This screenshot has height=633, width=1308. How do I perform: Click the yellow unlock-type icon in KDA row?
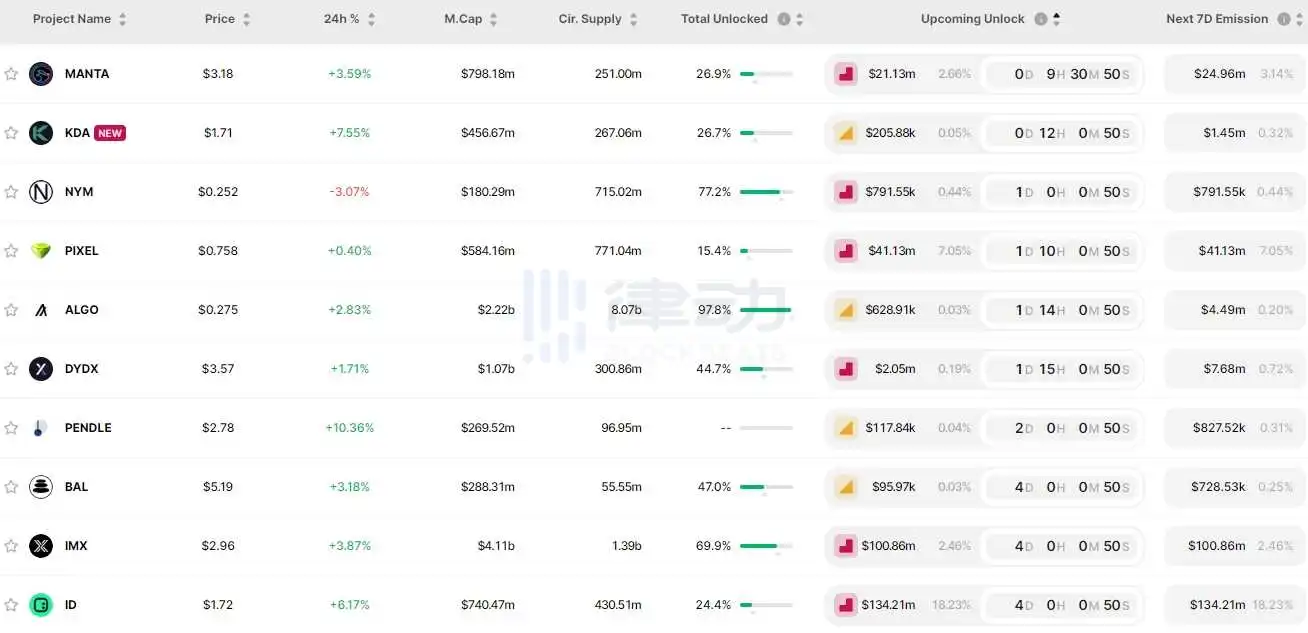coord(846,133)
